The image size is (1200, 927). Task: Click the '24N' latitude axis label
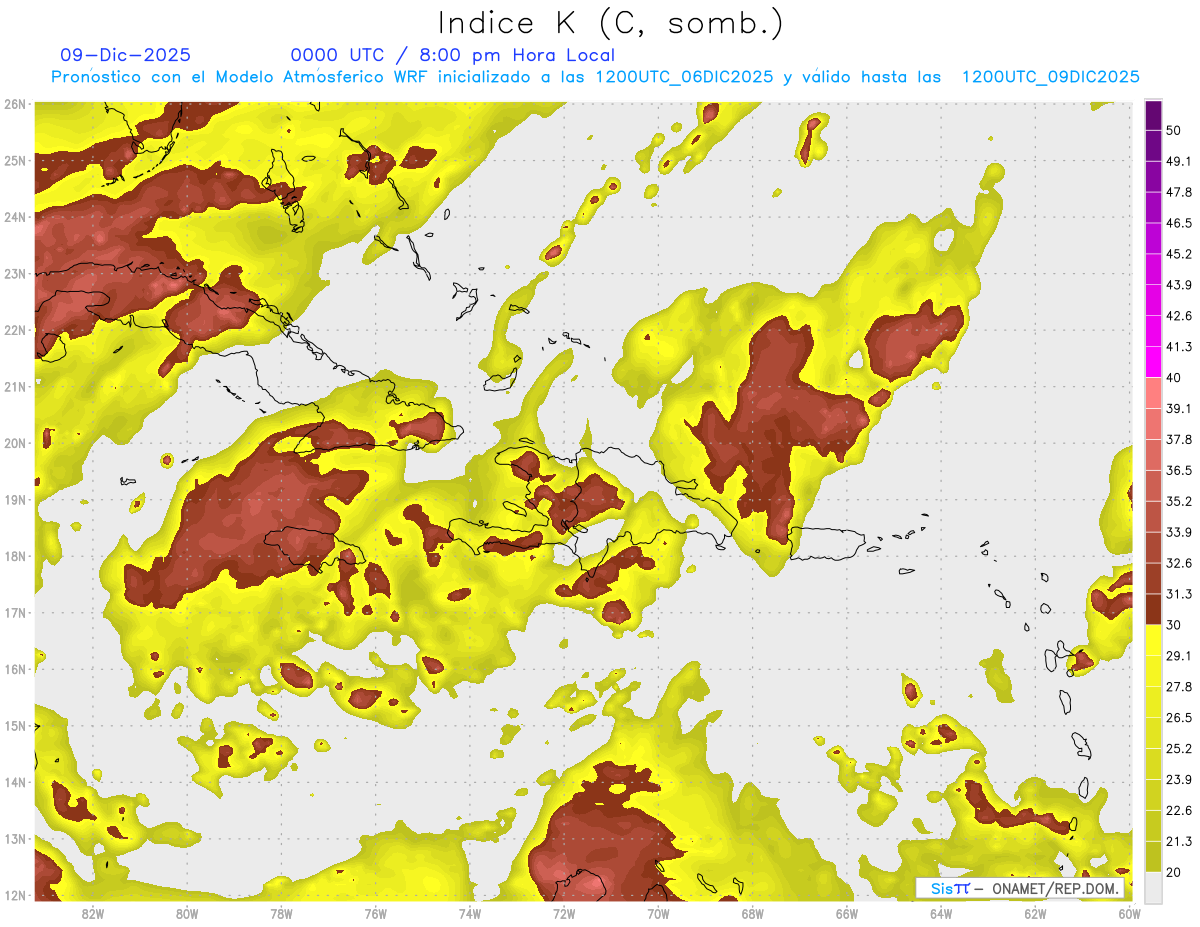click(15, 217)
